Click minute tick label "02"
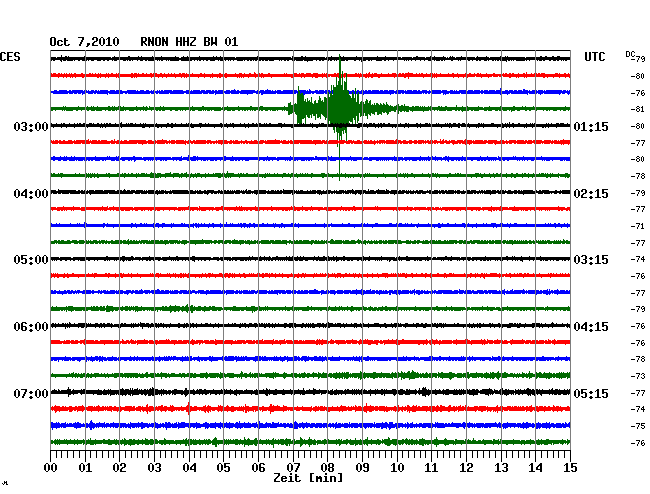Image resolution: width=650 pixels, height=494 pixels. (x=119, y=467)
